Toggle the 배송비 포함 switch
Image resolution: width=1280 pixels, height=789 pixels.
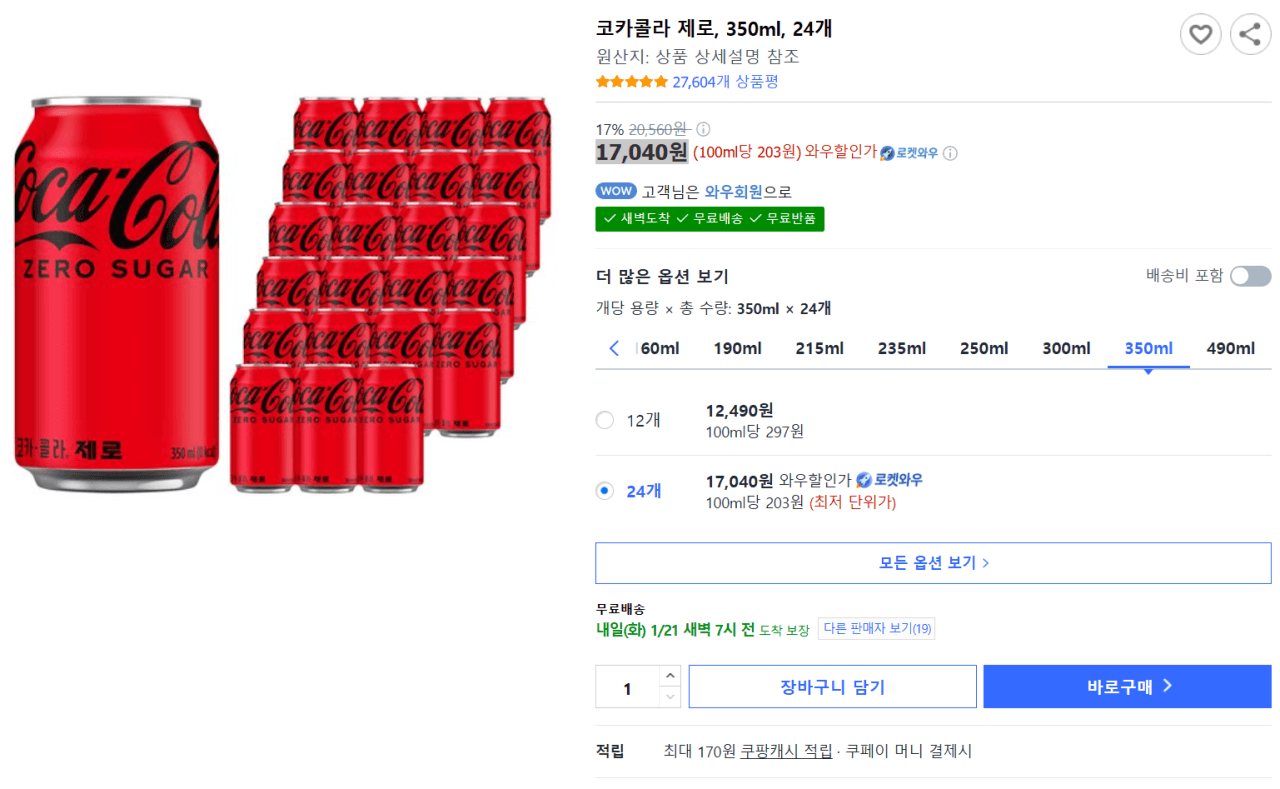click(1250, 276)
